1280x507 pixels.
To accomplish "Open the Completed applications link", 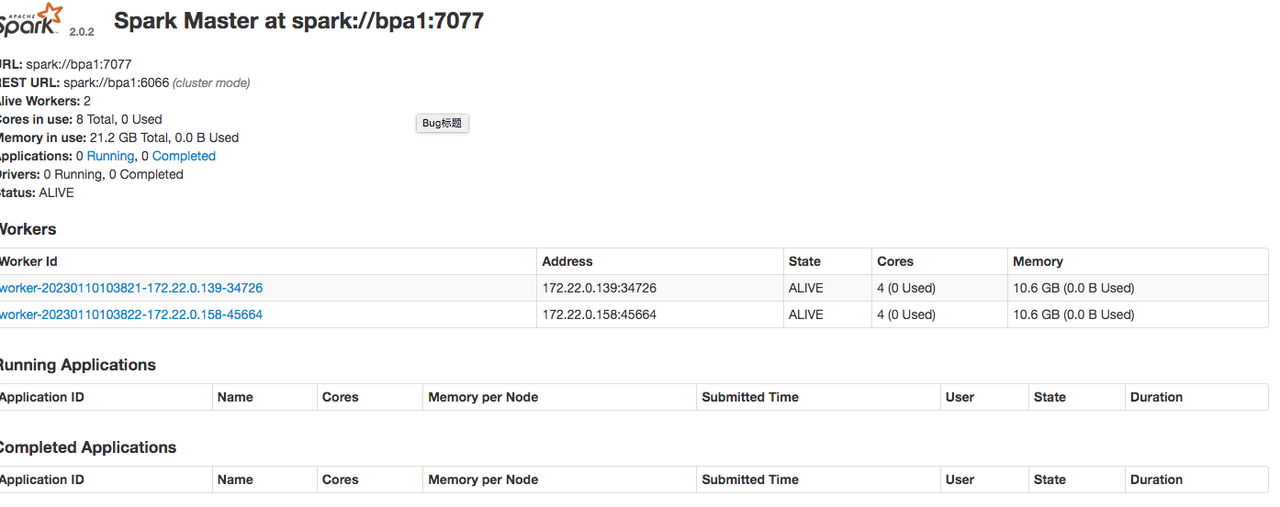I will click(184, 156).
